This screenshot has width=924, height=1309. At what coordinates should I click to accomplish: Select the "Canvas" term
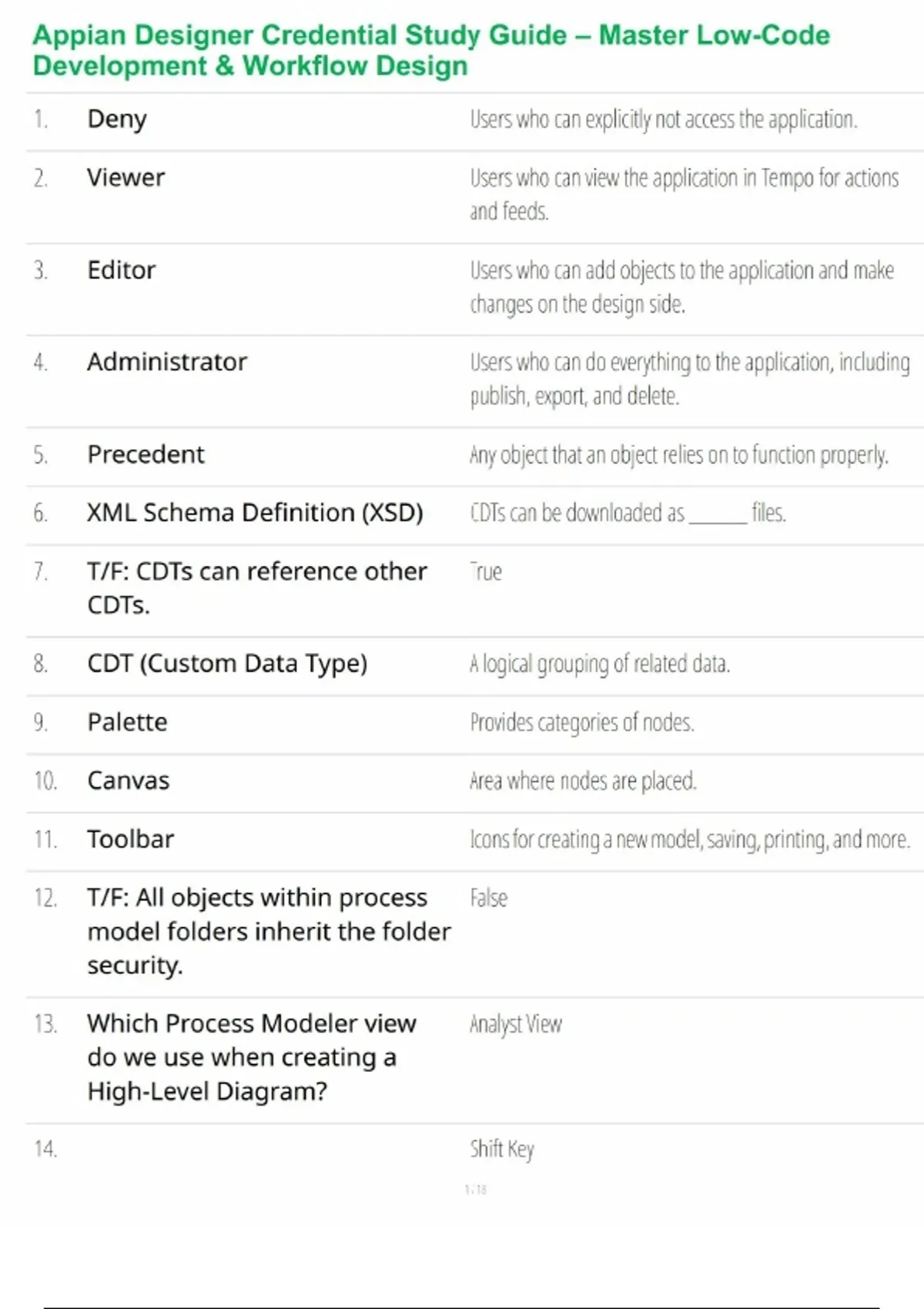point(129,781)
